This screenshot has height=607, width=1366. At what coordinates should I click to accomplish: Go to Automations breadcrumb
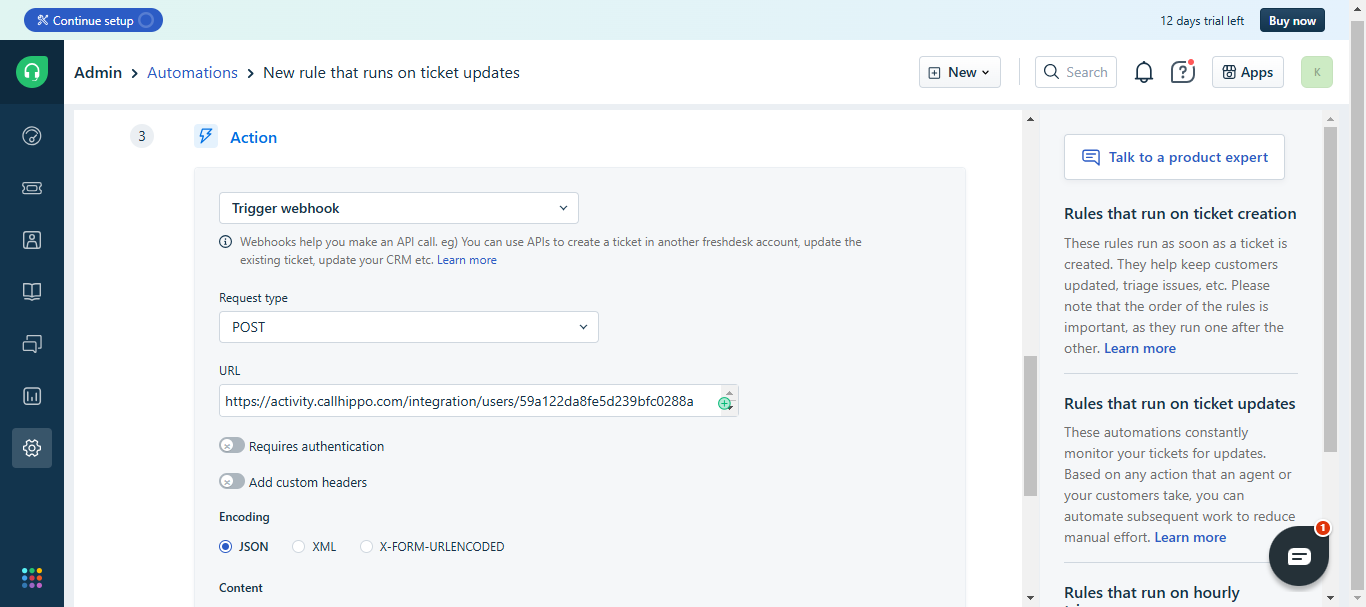(192, 72)
